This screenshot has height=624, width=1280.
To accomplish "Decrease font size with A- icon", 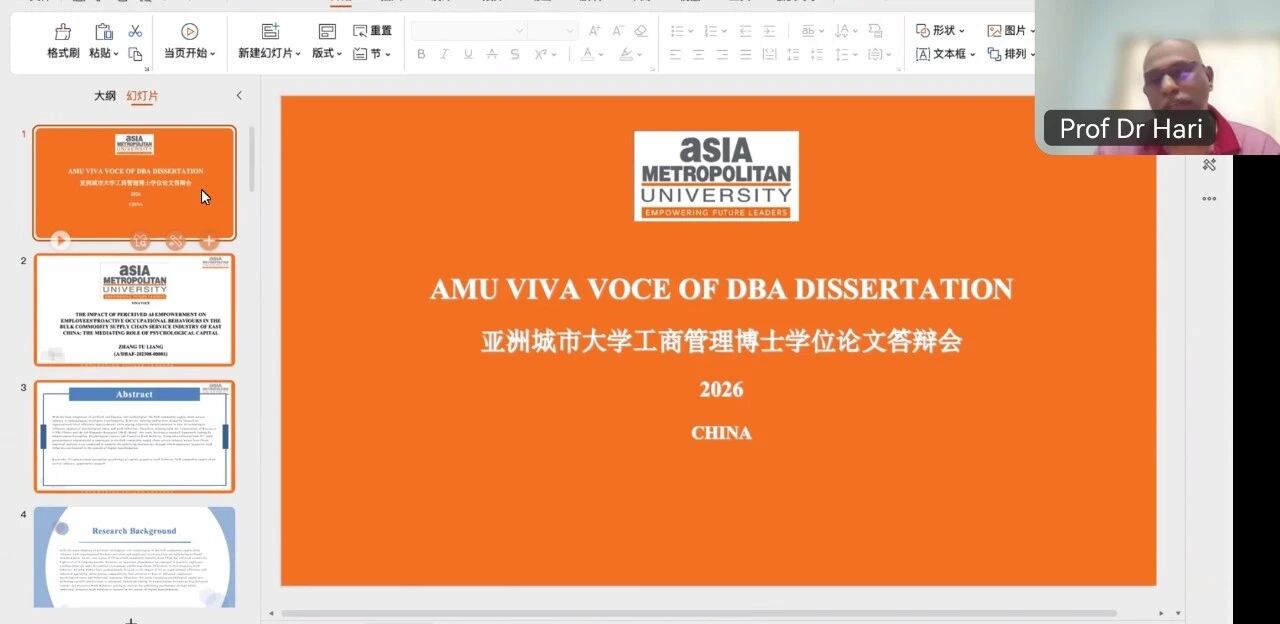I will [619, 31].
